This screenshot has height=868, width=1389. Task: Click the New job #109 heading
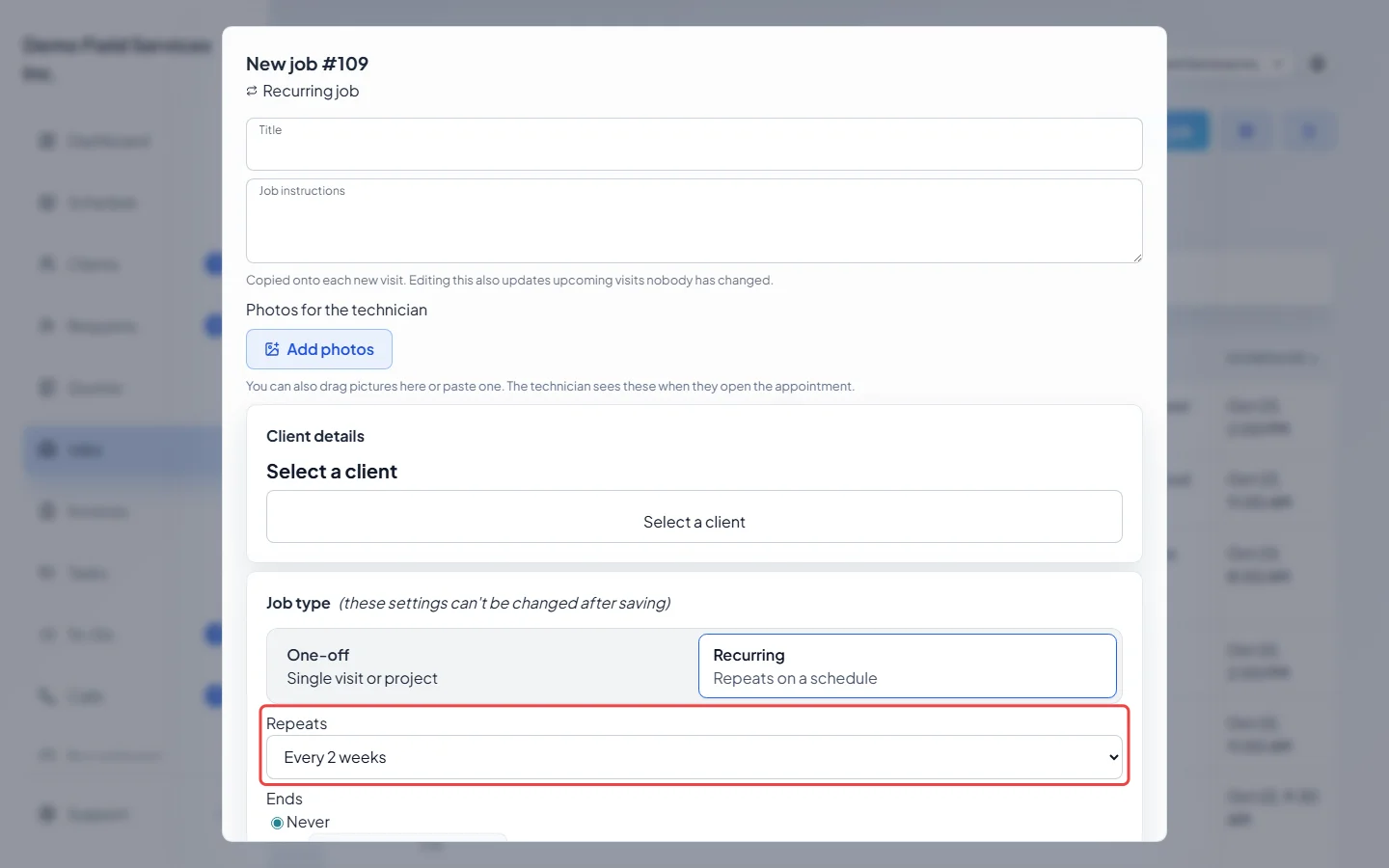click(307, 64)
